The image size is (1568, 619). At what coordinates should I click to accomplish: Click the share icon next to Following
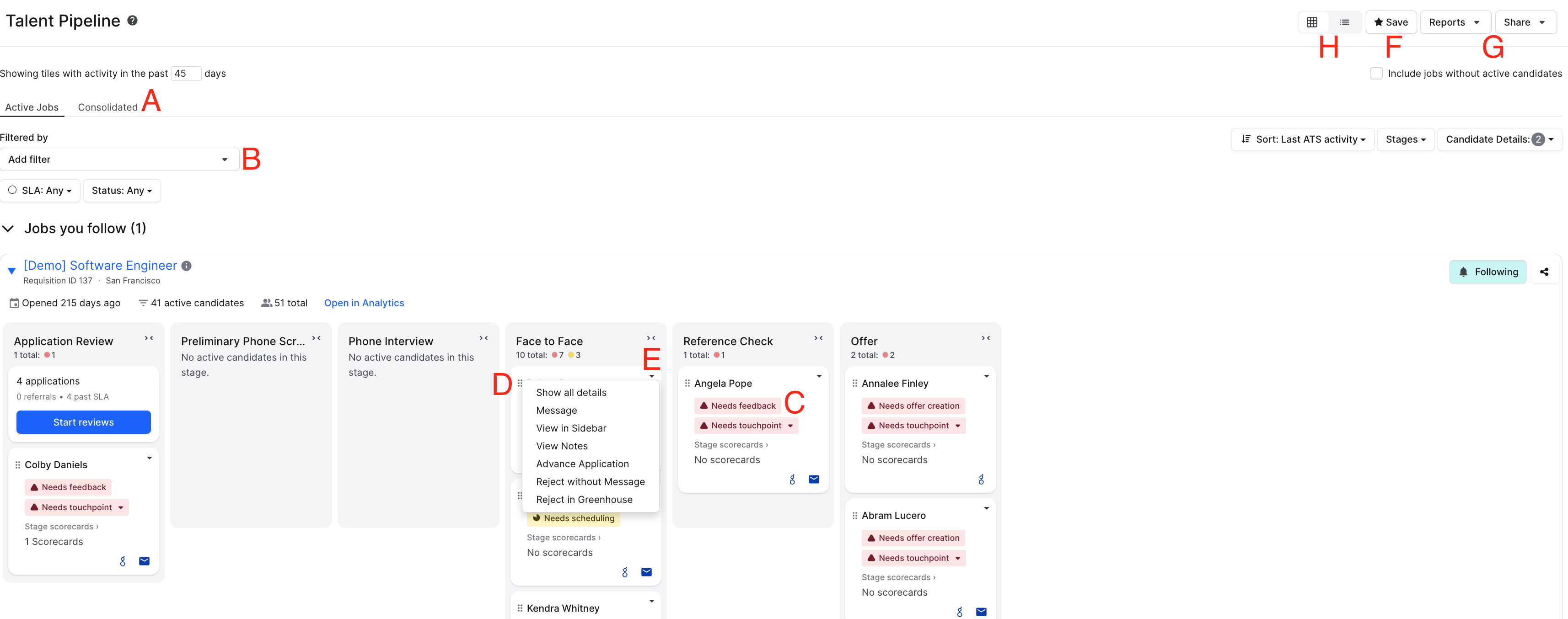[x=1544, y=272]
